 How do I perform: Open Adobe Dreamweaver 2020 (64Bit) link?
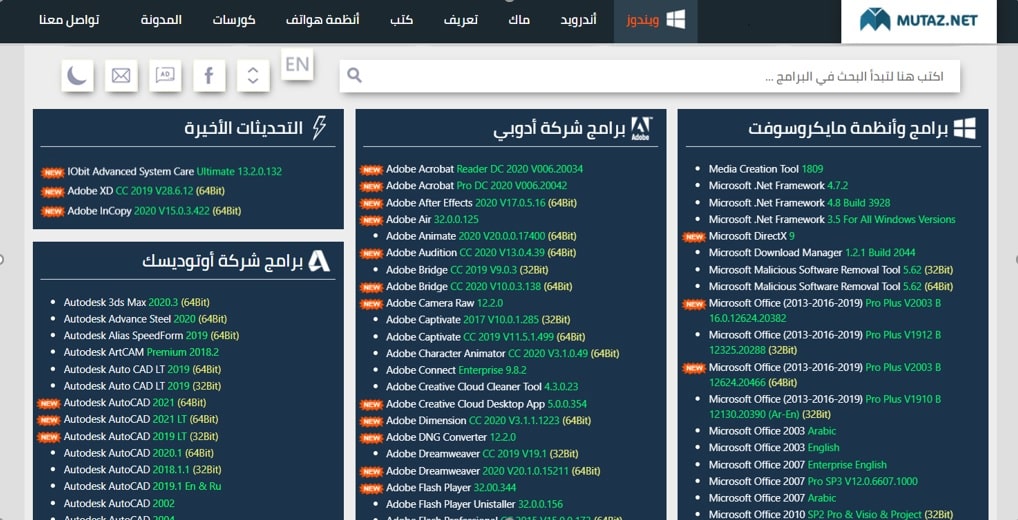493,471
